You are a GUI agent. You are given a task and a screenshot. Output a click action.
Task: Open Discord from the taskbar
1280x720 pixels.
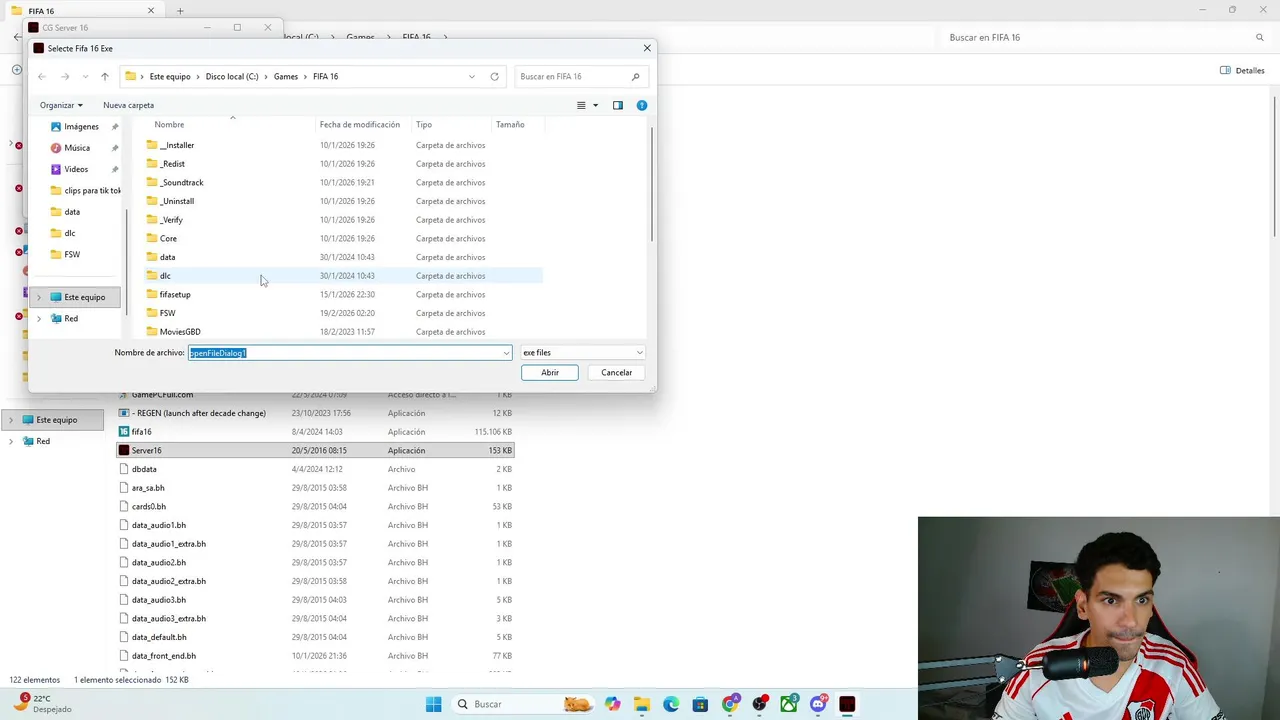click(x=818, y=704)
